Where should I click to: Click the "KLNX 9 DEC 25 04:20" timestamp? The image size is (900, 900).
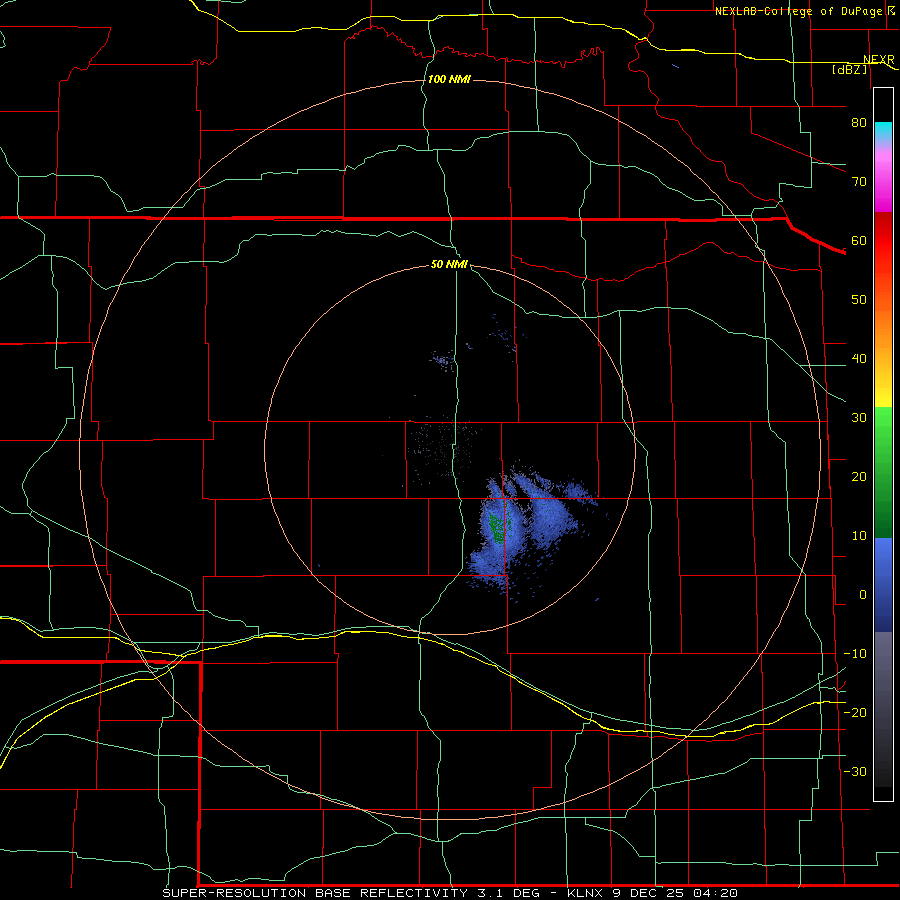[652, 893]
